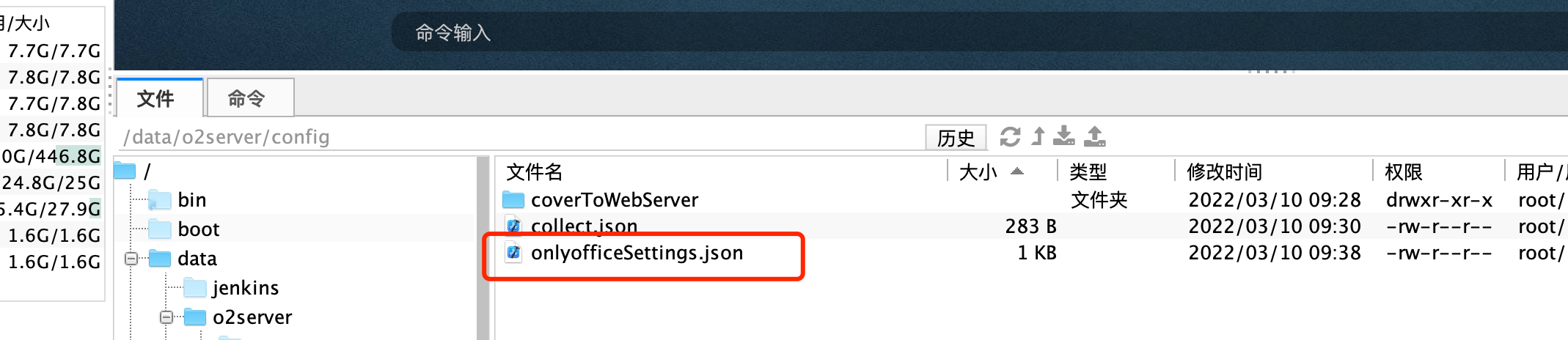Open the 历史 history button
Viewport: 1568px width, 340px height.
click(x=956, y=138)
